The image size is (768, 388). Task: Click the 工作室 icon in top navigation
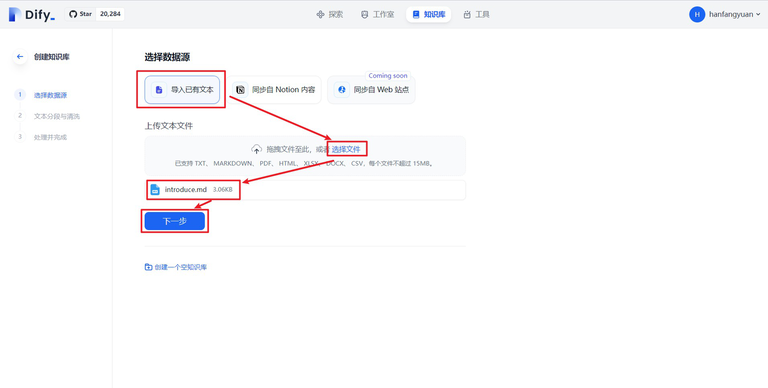pyautogui.click(x=364, y=15)
